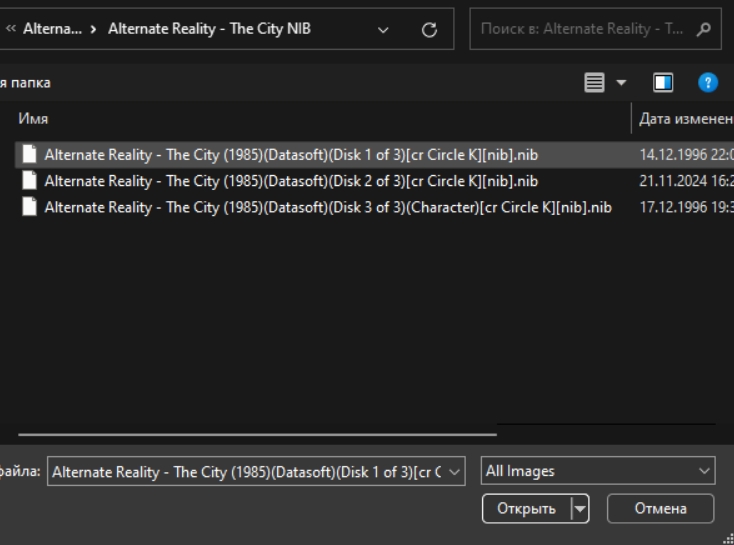Click the view layout icon
Screen dimensions: 734x545
click(x=594, y=83)
